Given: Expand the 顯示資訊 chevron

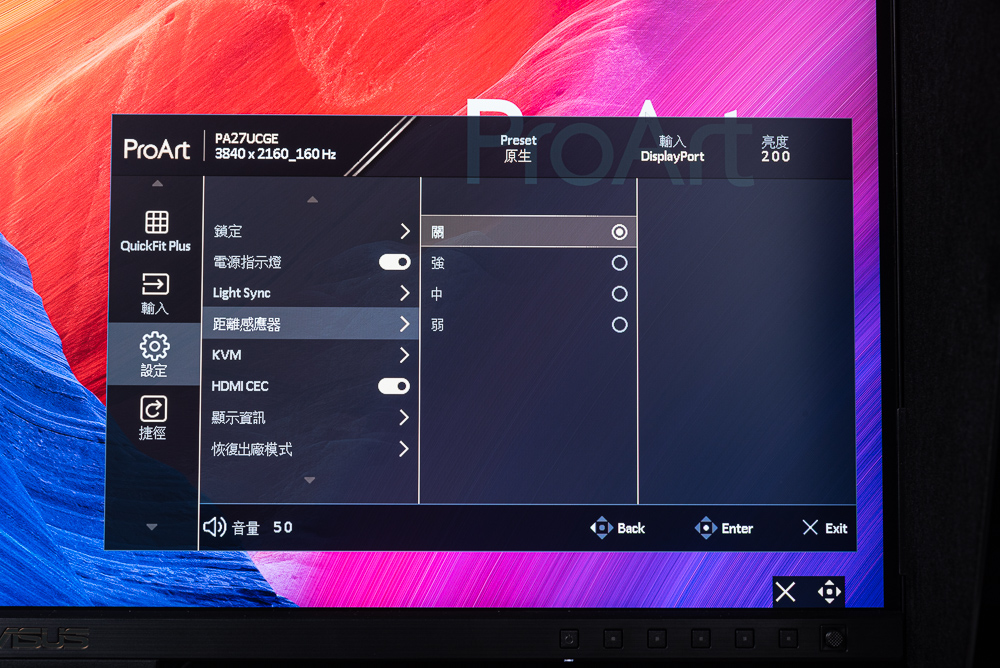Looking at the screenshot, I should [x=403, y=417].
